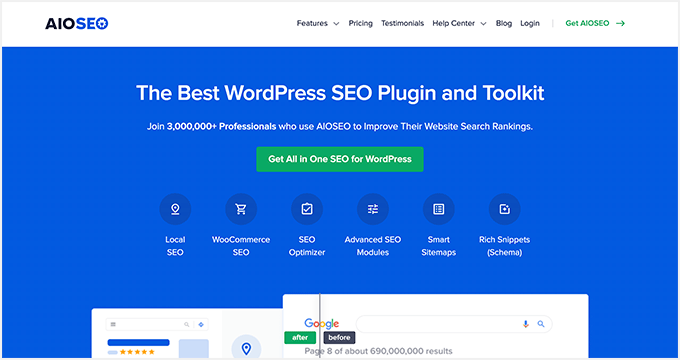
Task: Click the AIOSEO logo
Action: click(x=77, y=23)
